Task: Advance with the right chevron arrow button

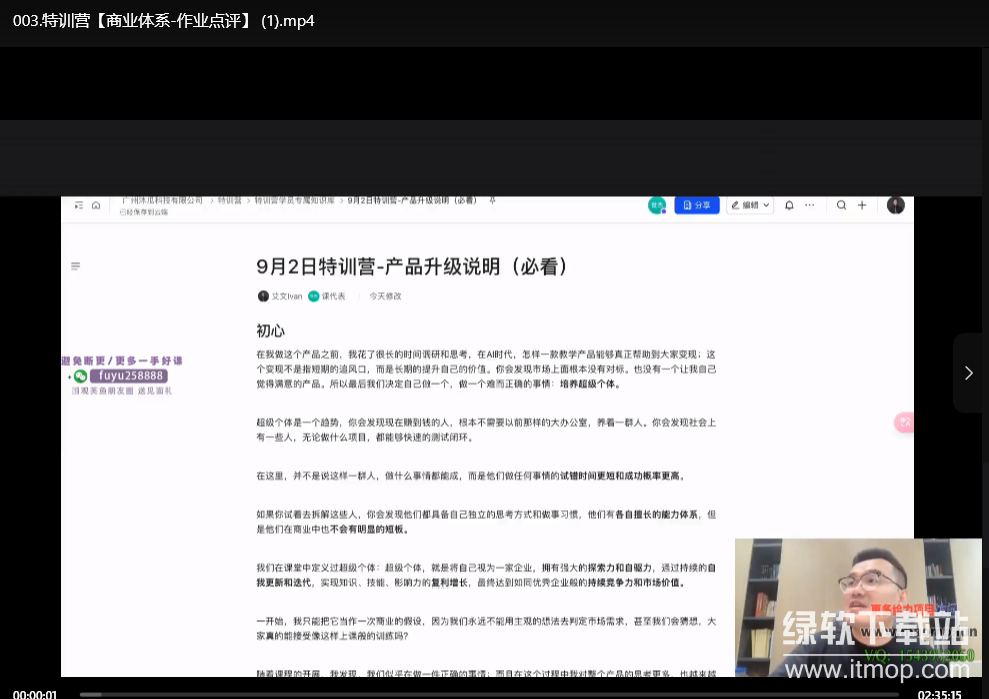Action: (969, 373)
